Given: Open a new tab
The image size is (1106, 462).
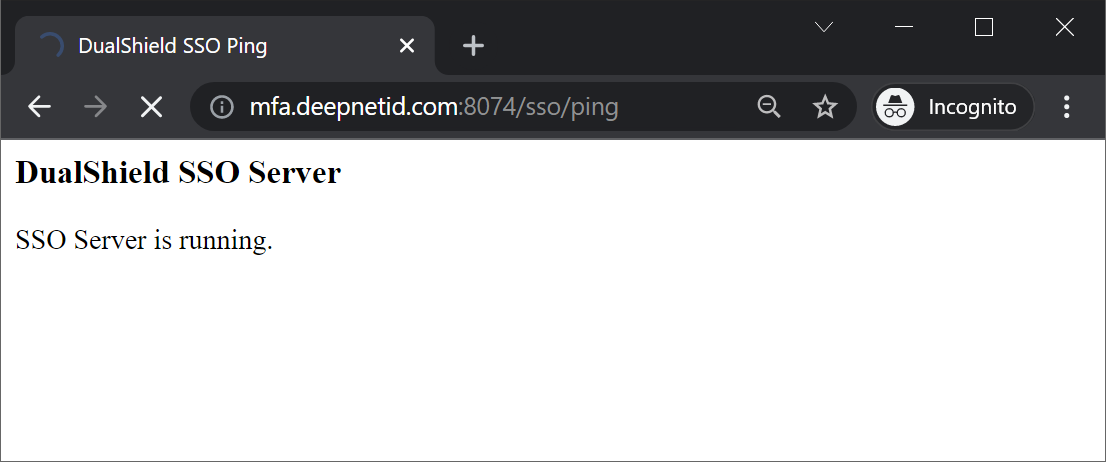Looking at the screenshot, I should click(x=473, y=46).
